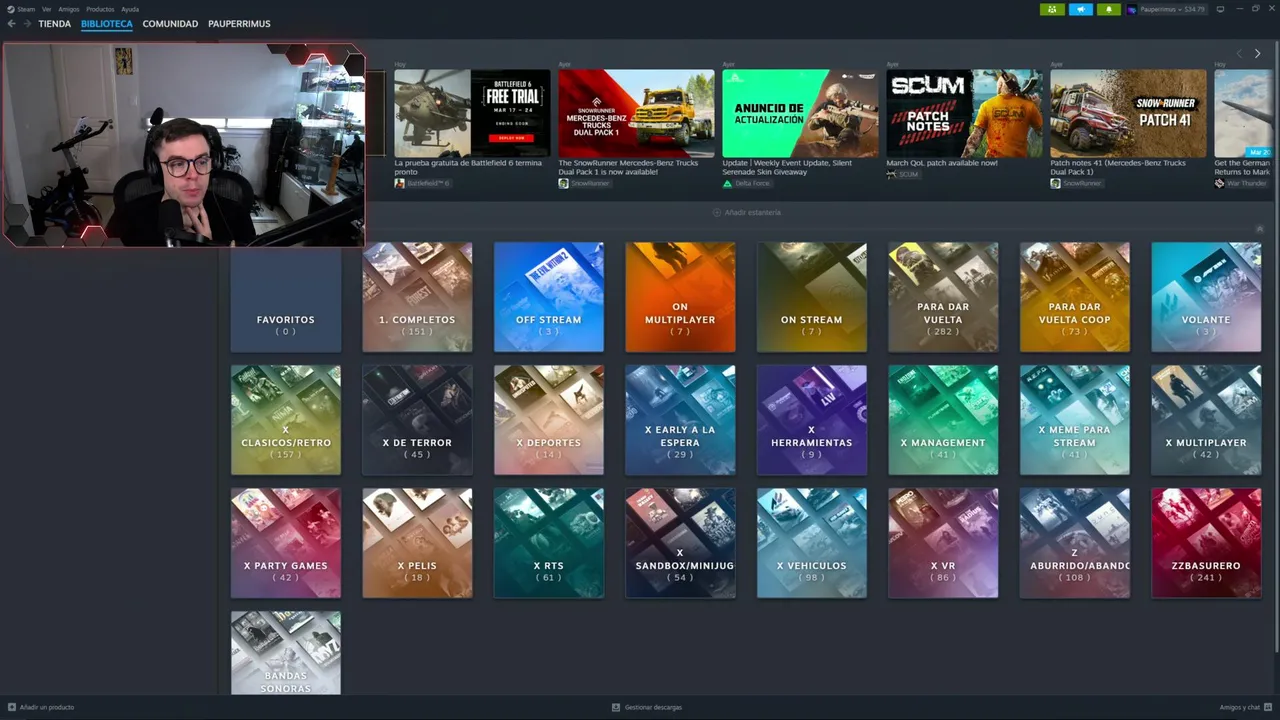This screenshot has width=1280, height=720.
Task: Go back with the left arrow
Action: point(12,24)
